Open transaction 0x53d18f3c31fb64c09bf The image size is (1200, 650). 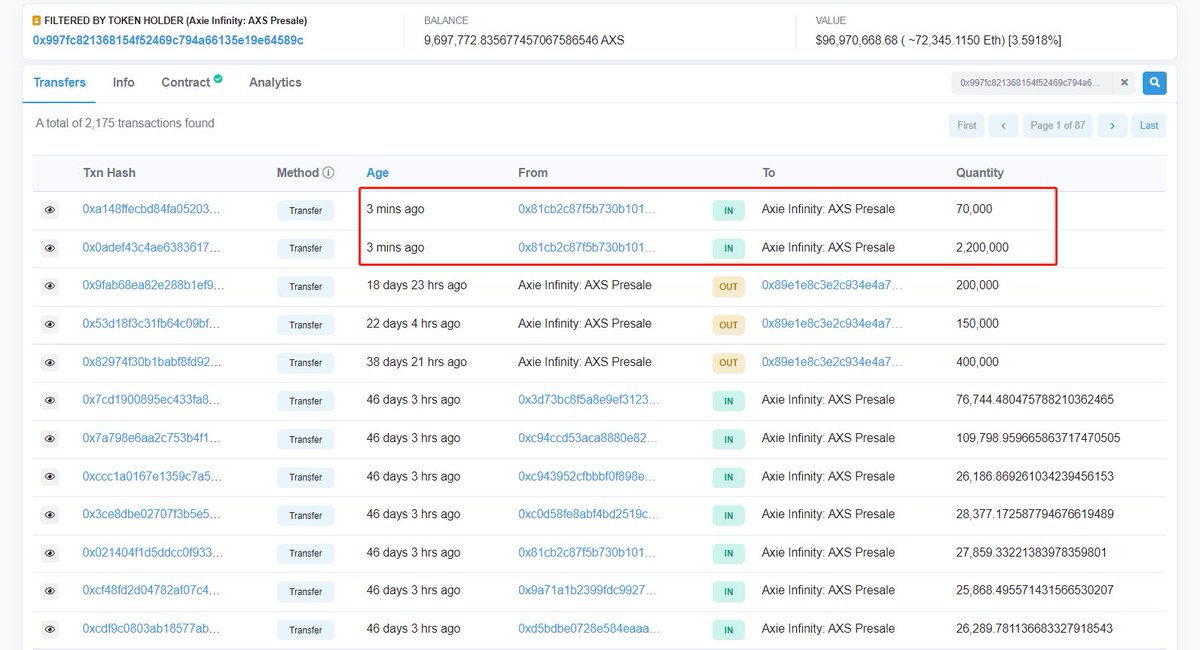click(151, 323)
